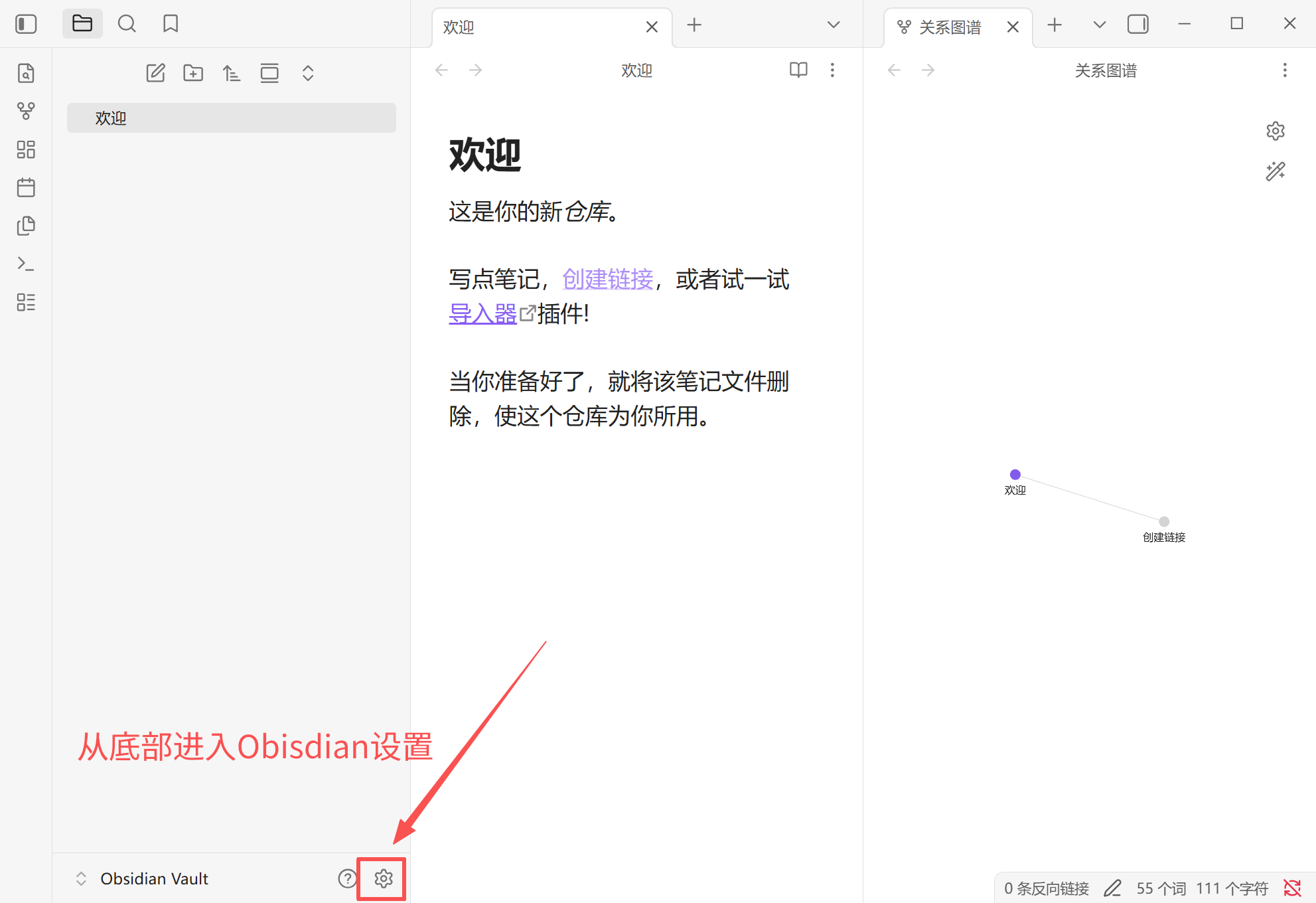The image size is (1316, 903).
Task: Toggle the left sidebar collapse icon
Action: (x=26, y=25)
